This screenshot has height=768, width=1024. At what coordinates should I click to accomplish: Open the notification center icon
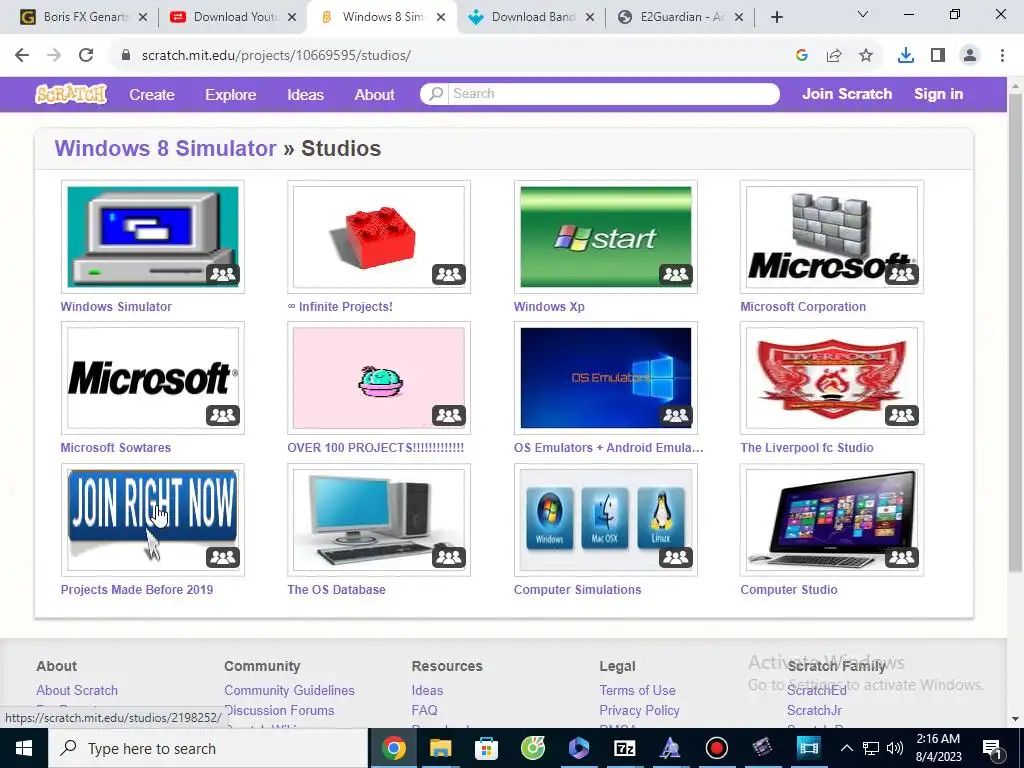click(x=991, y=748)
